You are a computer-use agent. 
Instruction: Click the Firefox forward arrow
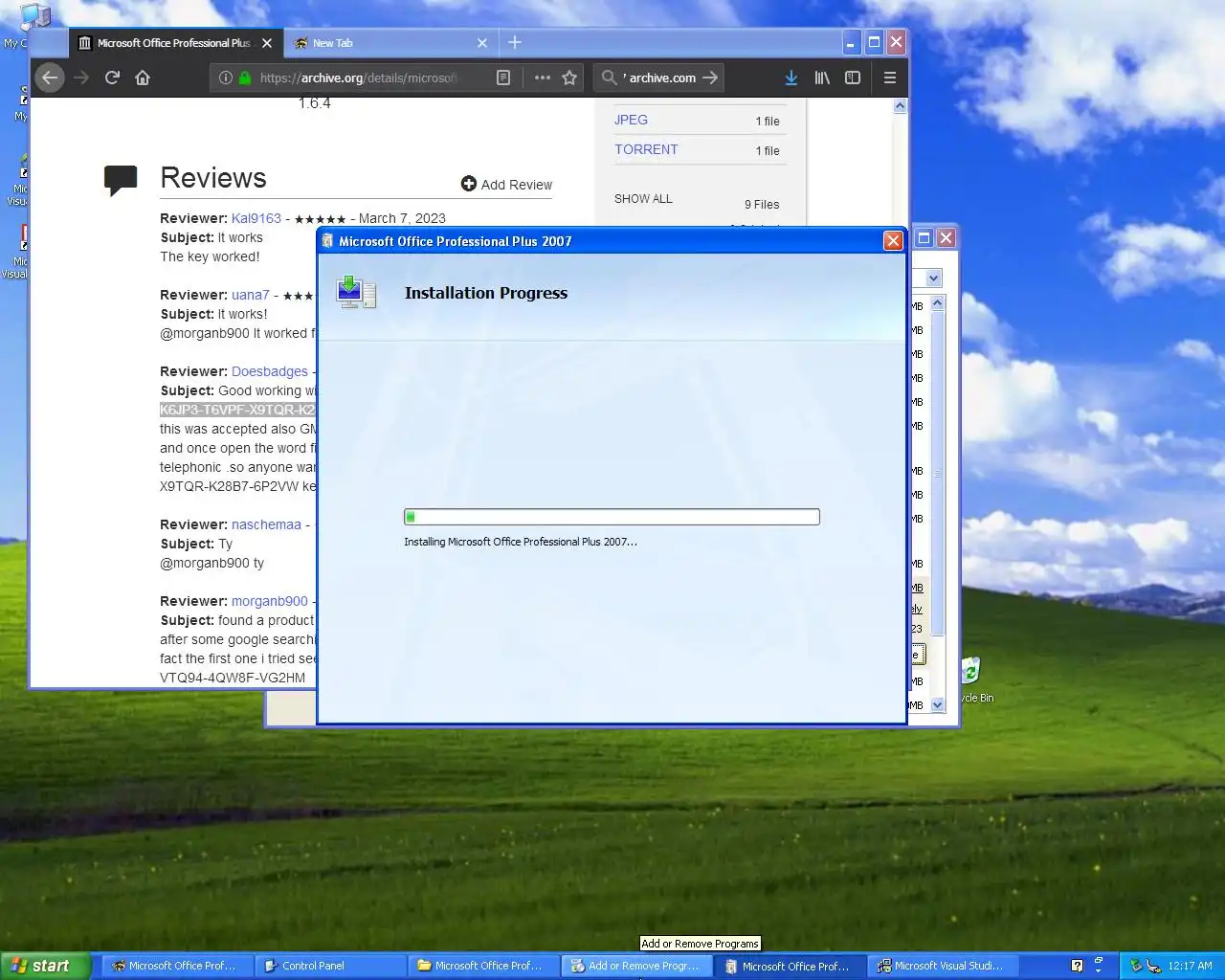click(x=81, y=78)
